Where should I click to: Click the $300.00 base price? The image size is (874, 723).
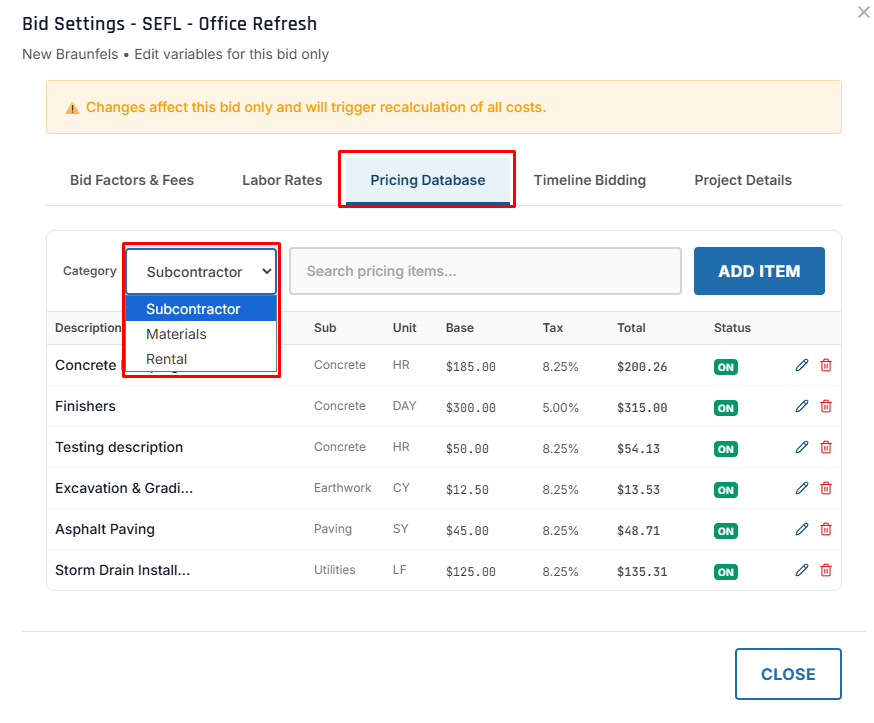point(470,408)
